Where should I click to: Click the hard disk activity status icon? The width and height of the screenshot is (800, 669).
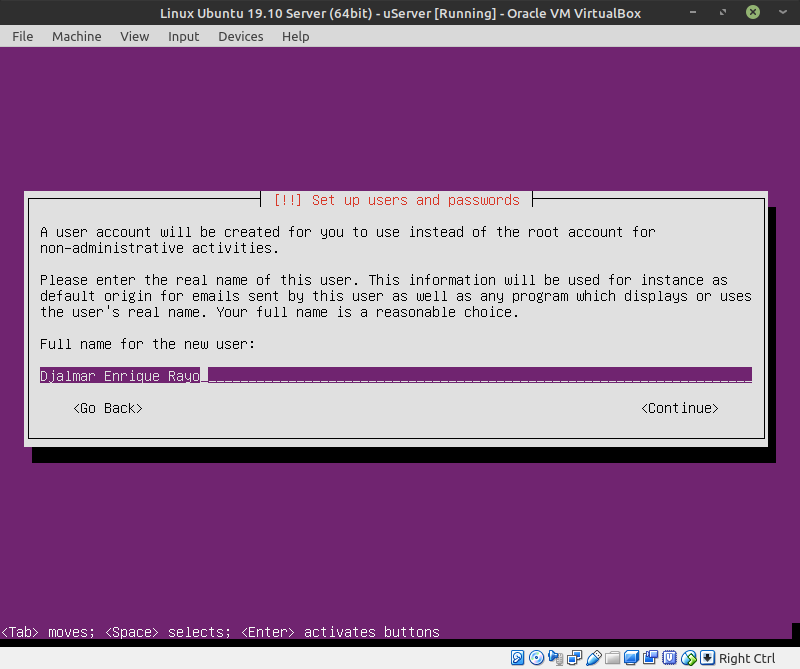517,658
